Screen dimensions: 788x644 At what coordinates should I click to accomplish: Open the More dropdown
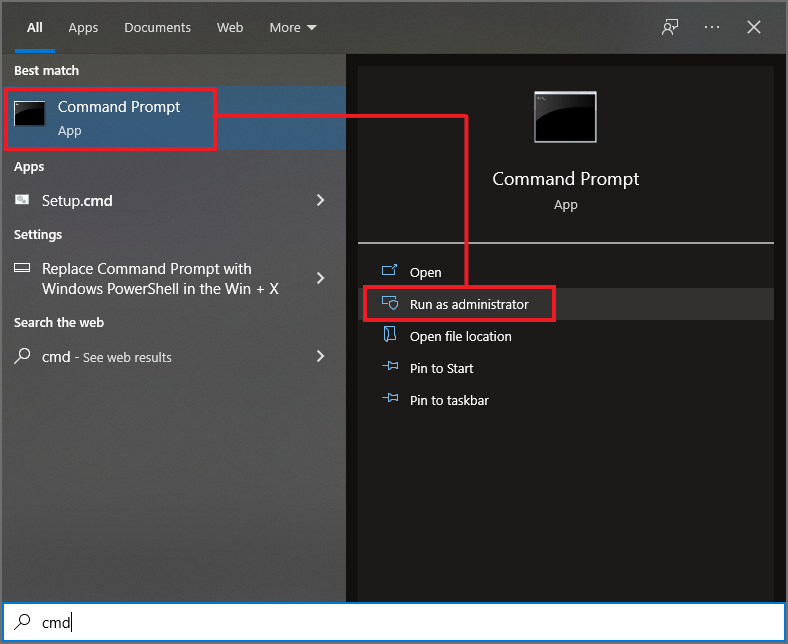coord(292,28)
